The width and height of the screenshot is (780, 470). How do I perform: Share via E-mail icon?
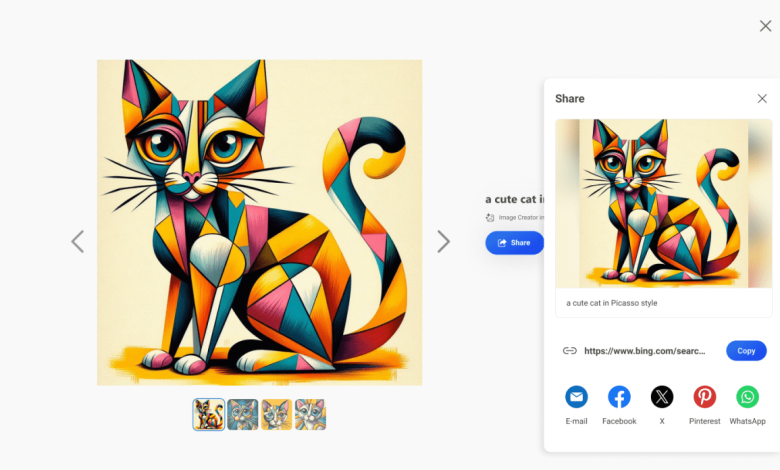(576, 397)
